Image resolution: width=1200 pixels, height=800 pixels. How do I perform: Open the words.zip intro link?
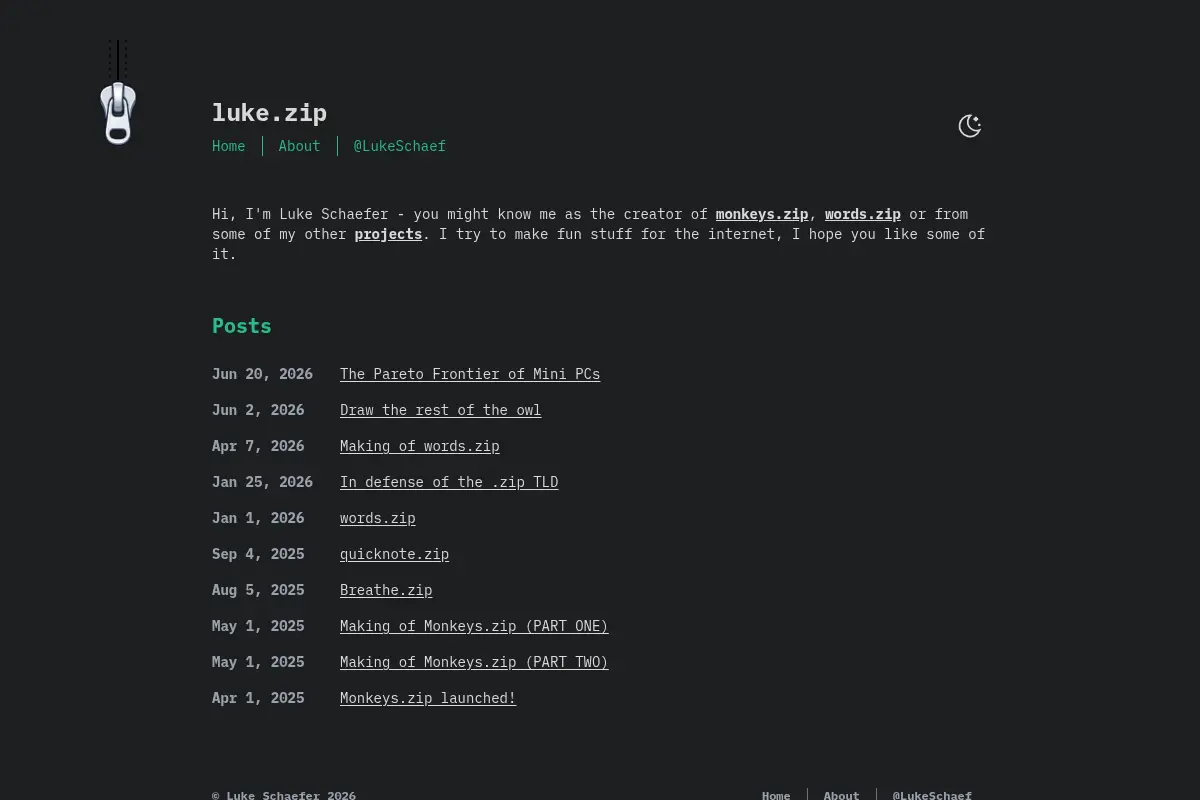click(862, 214)
